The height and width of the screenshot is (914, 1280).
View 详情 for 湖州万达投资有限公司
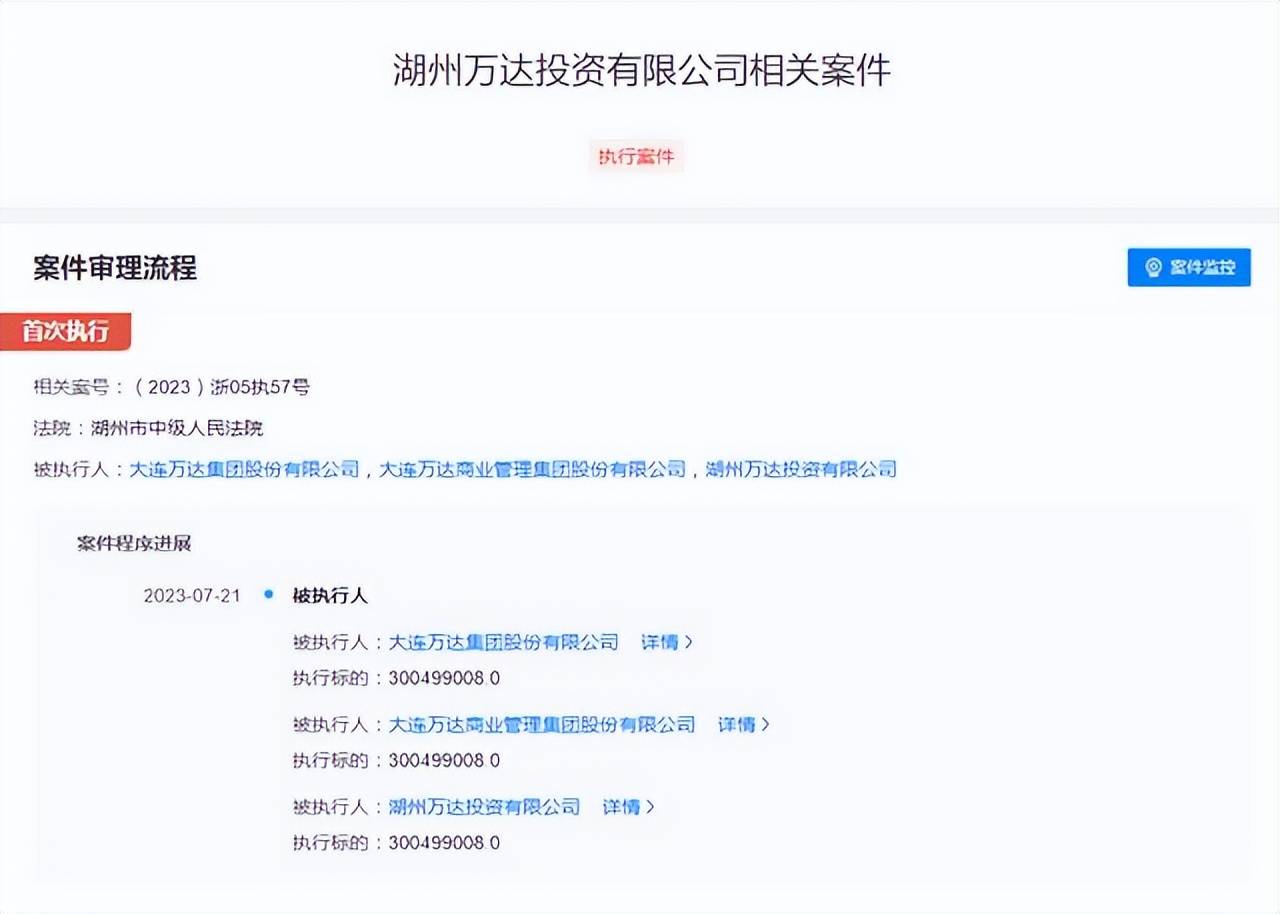(629, 806)
